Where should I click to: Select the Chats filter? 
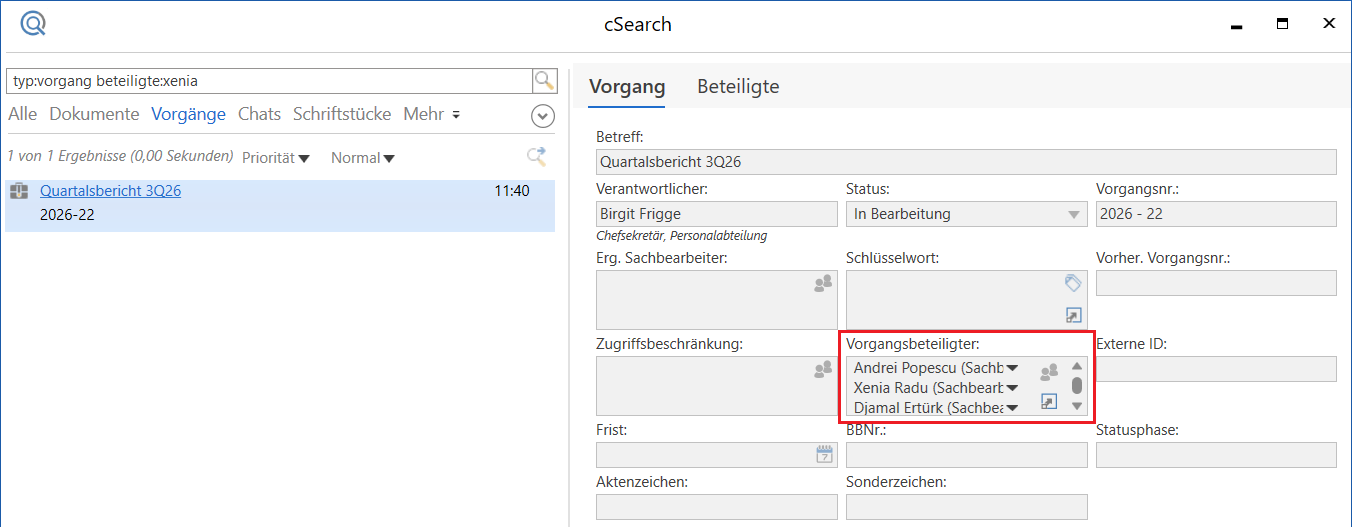point(259,114)
